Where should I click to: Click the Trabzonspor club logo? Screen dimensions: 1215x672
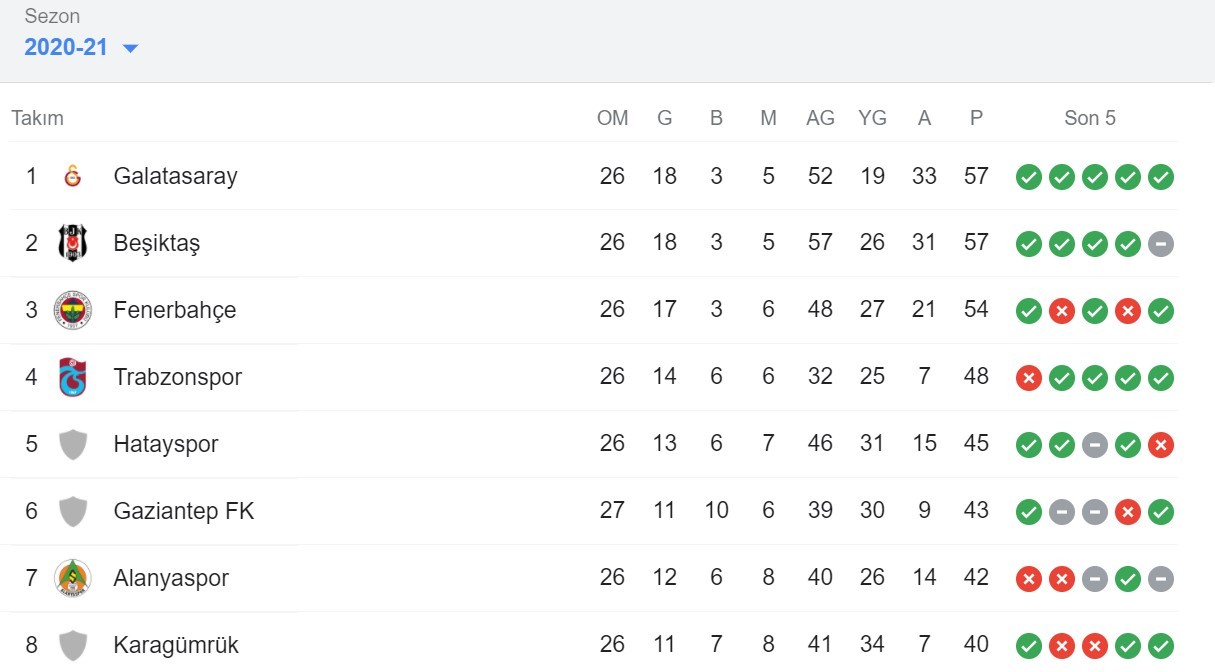coord(73,377)
